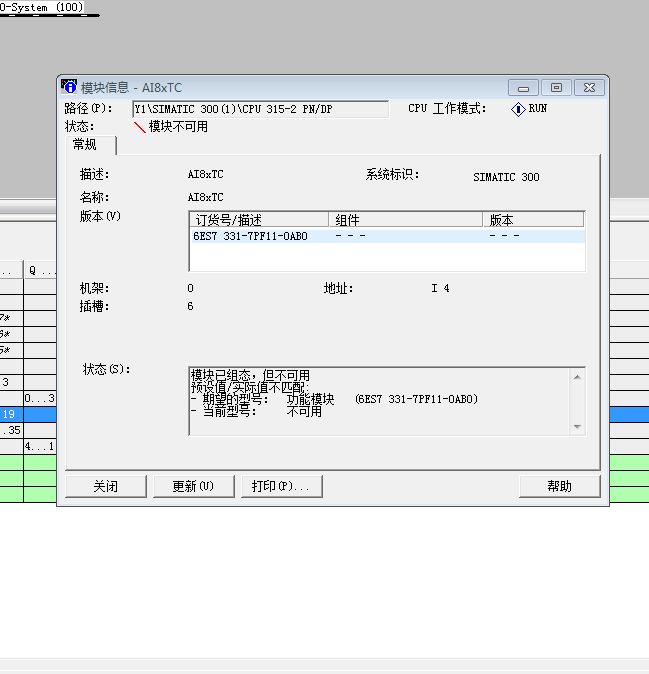Click the 关闭 button

point(106,486)
